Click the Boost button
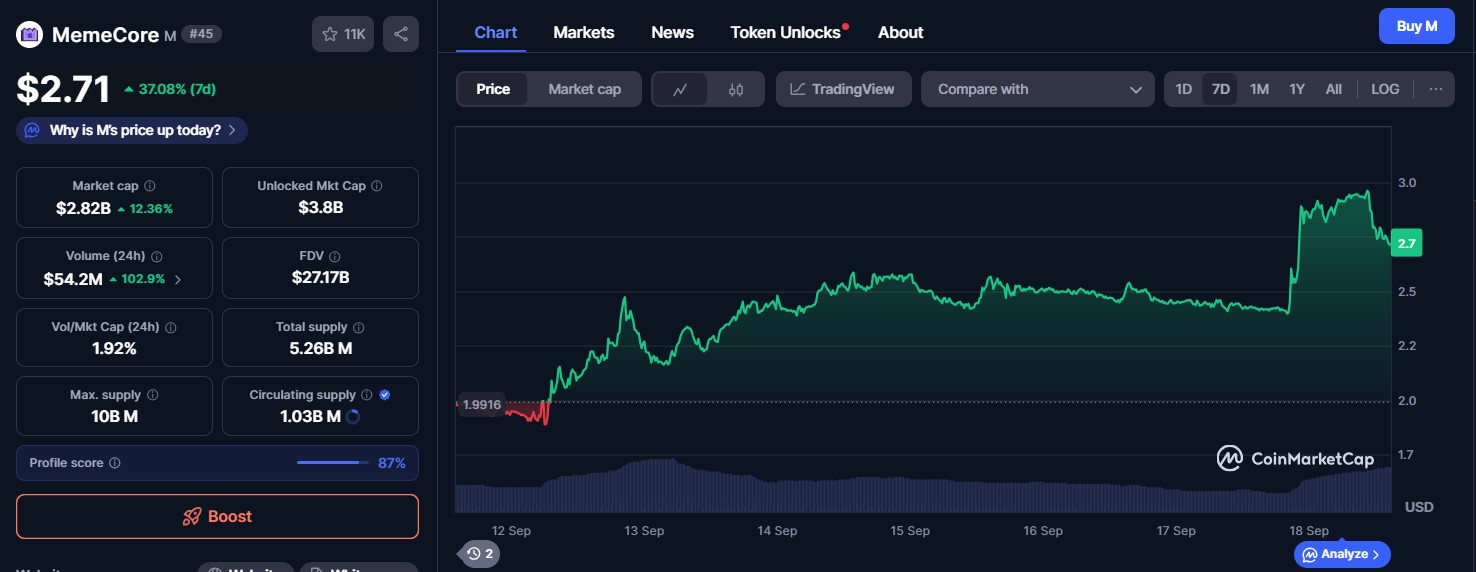 click(217, 517)
